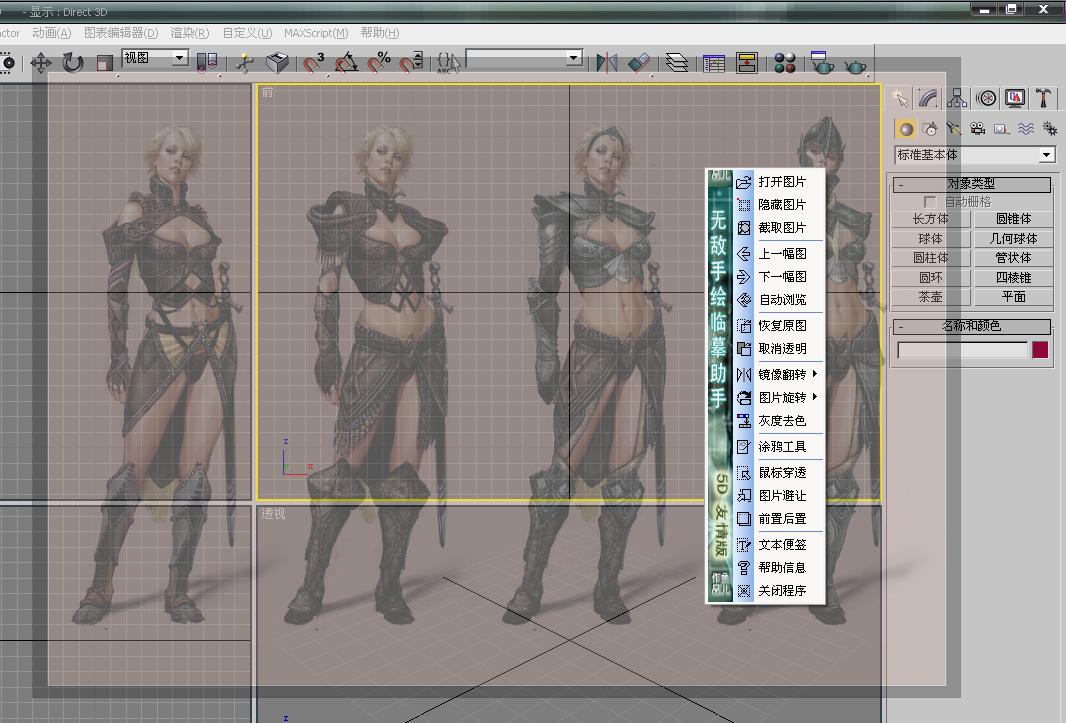Switch to the Hierarchy command panel tab

(x=957, y=99)
